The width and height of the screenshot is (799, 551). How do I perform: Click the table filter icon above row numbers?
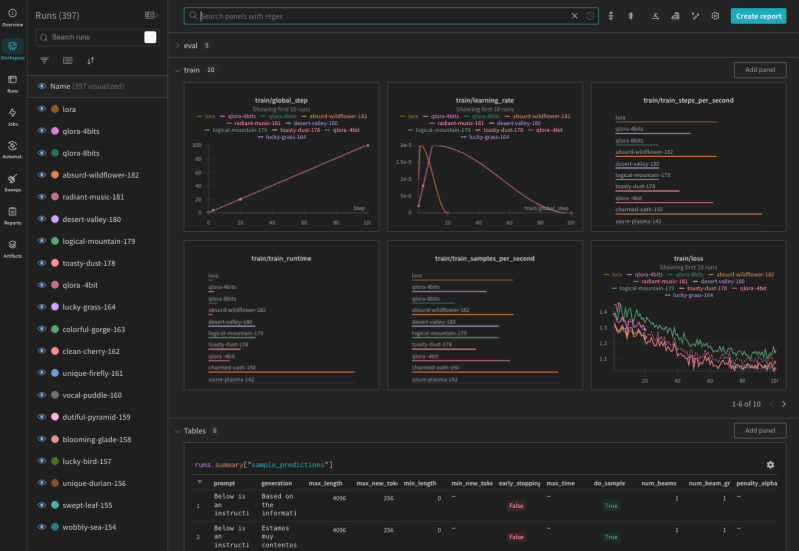tap(199, 482)
